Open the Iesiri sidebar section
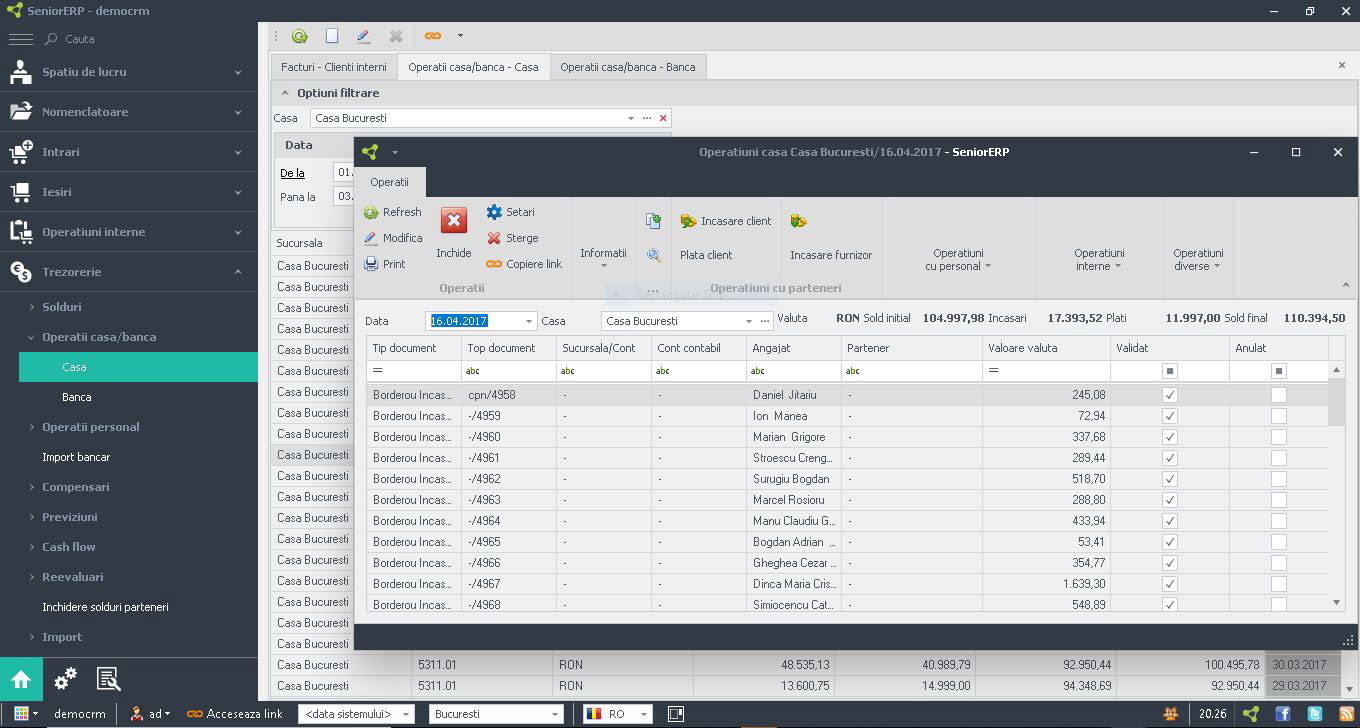Image resolution: width=1360 pixels, height=728 pixels. pos(129,192)
